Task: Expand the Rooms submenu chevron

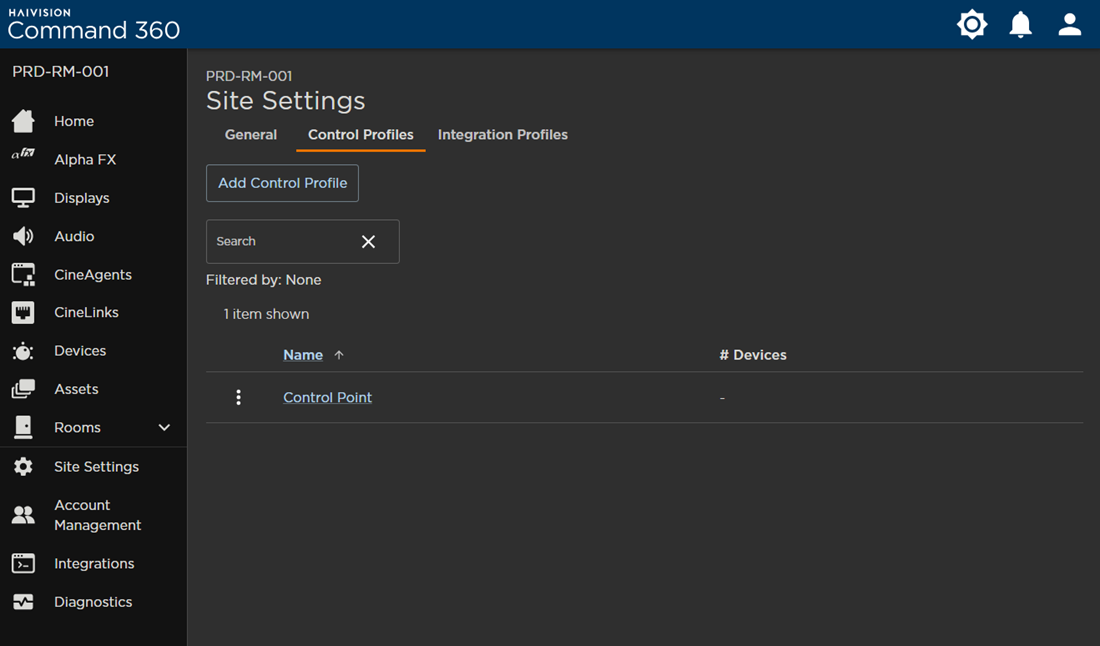Action: pyautogui.click(x=164, y=427)
